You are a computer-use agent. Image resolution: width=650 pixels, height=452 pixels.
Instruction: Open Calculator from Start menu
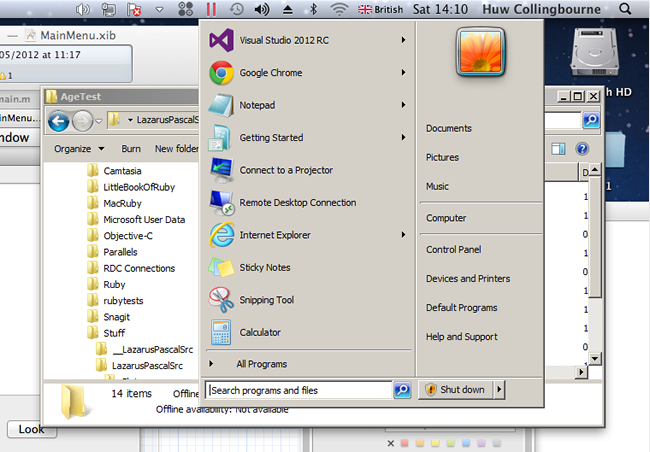click(x=260, y=333)
